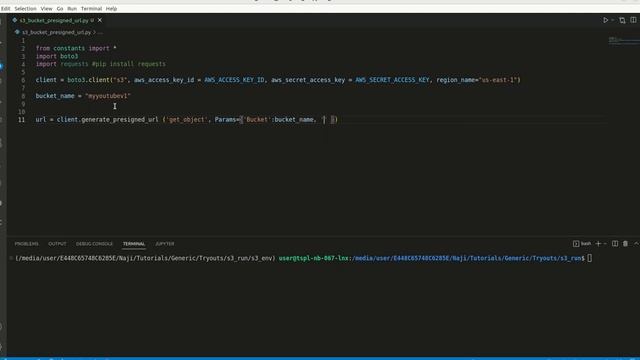This screenshot has height=360, width=640.
Task: Open the Run menu
Action: click(x=72, y=9)
